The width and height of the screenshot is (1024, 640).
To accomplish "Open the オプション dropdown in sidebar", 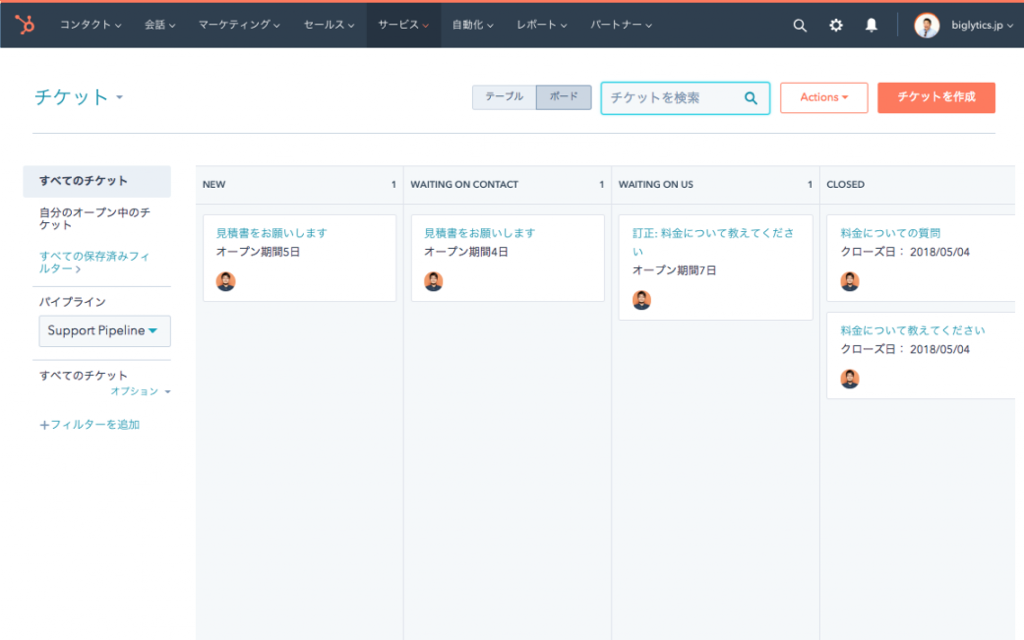I will click(140, 391).
